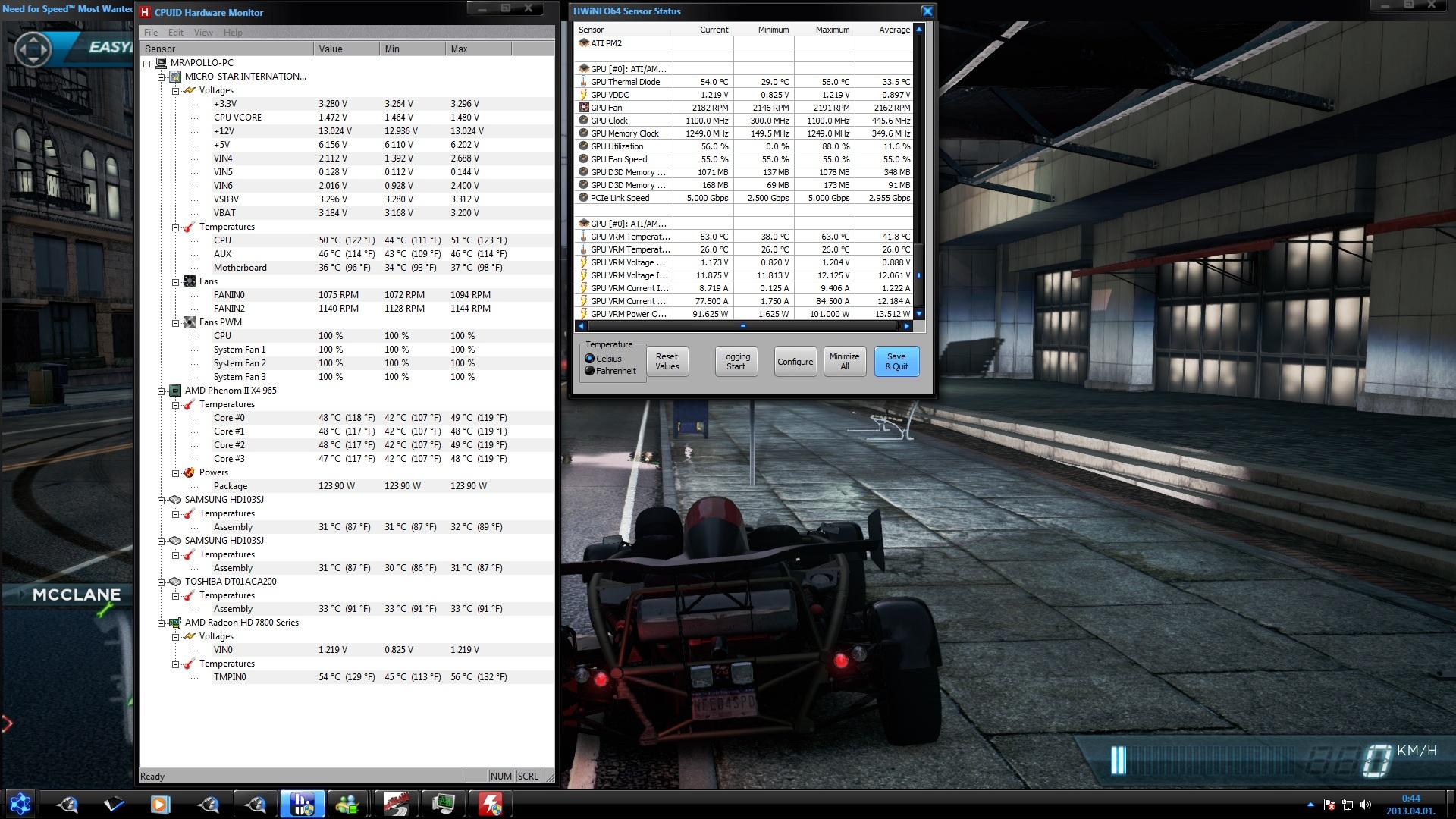
Task: Collapse the MRAPOLLO-PC root node
Action: tap(147, 63)
